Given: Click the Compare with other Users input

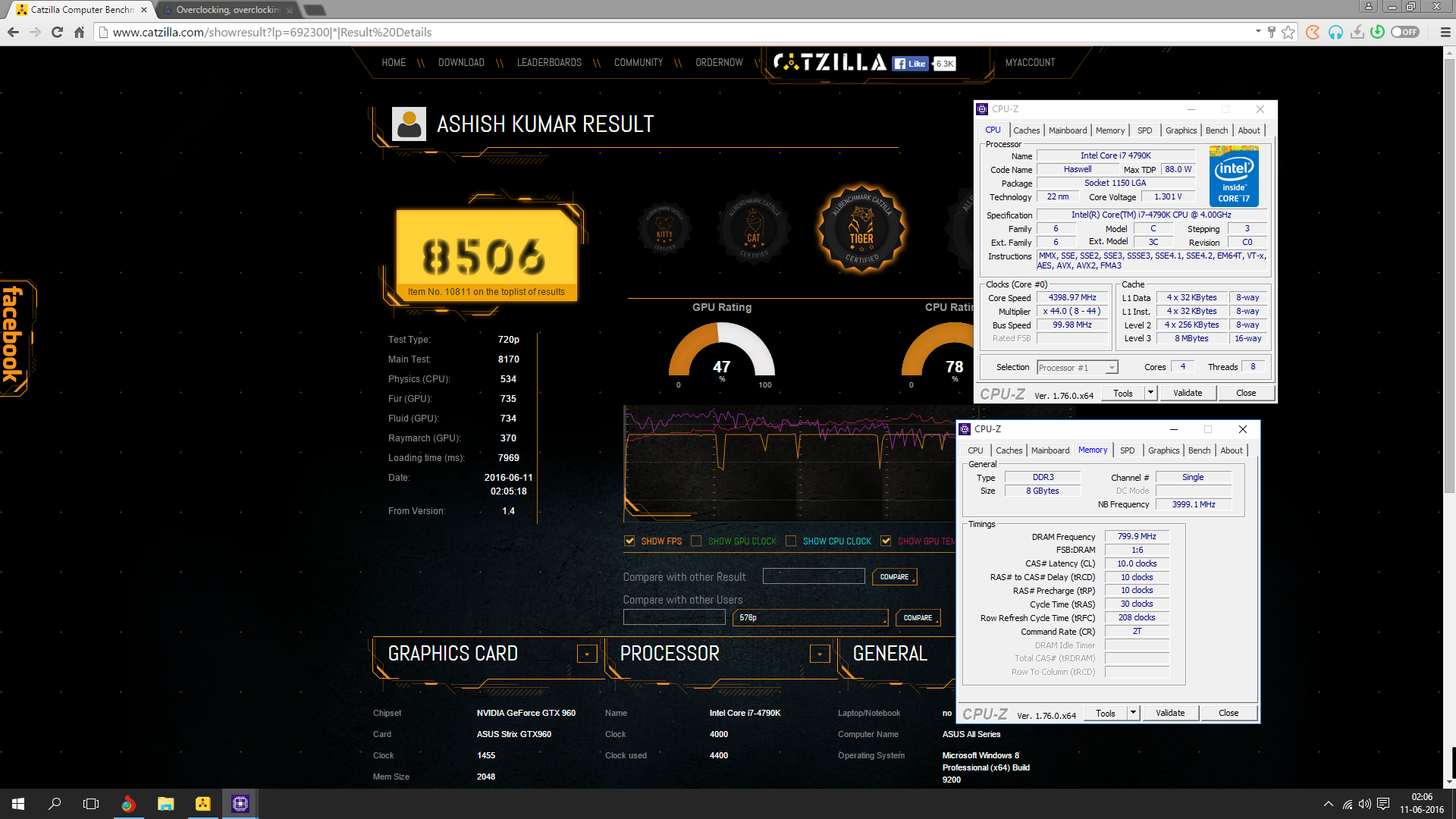Looking at the screenshot, I should 674,617.
